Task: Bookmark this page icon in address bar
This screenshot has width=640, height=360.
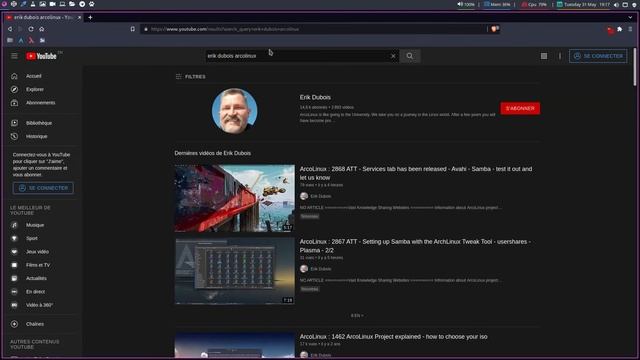Action: pos(133,29)
